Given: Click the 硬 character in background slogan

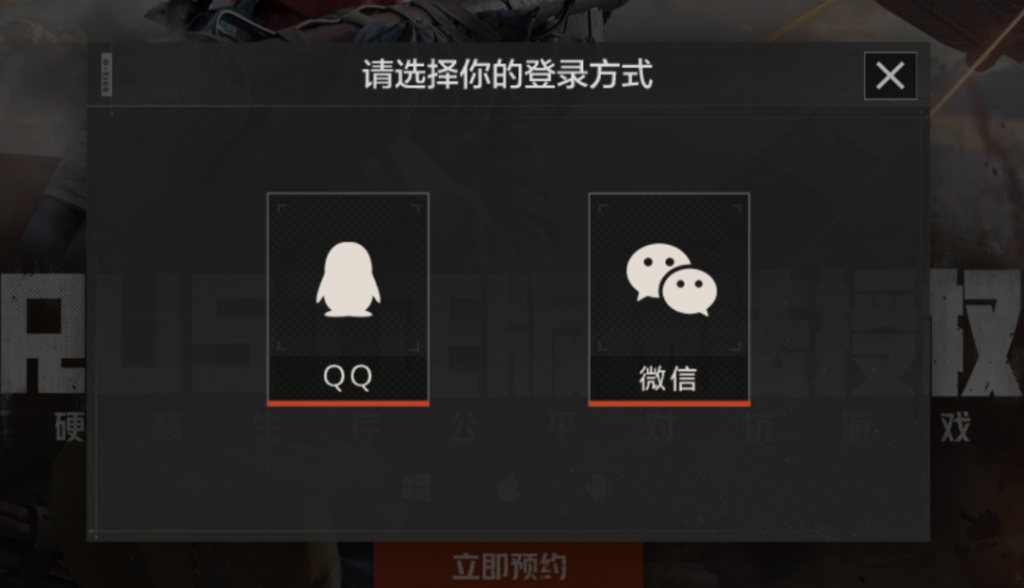Looking at the screenshot, I should [70, 428].
